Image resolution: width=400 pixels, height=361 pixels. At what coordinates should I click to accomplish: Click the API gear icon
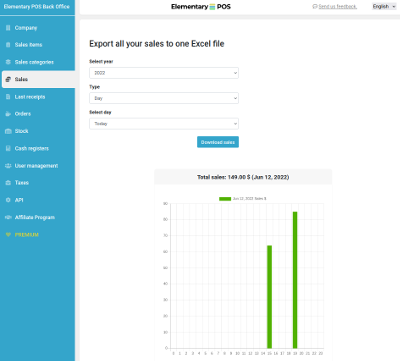(x=8, y=200)
